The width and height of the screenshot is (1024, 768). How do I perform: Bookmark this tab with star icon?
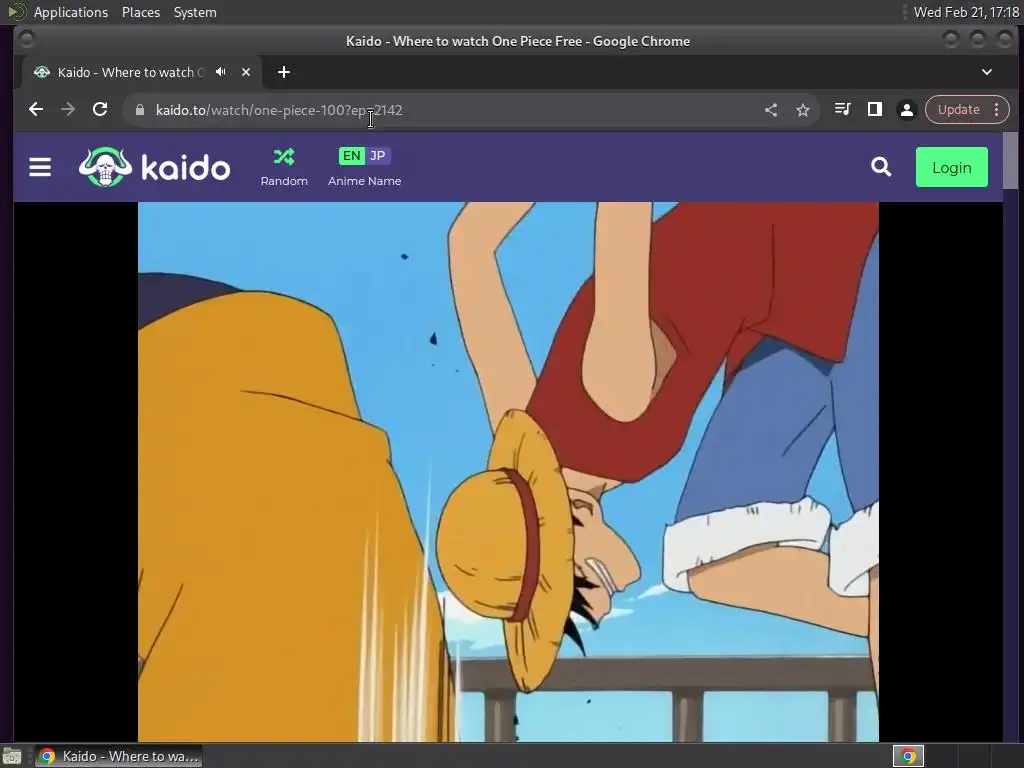pyautogui.click(x=803, y=110)
